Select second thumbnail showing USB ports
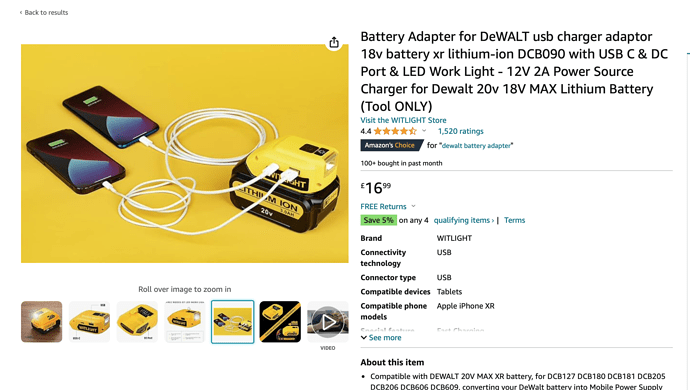690x390 pixels. [x=89, y=322]
